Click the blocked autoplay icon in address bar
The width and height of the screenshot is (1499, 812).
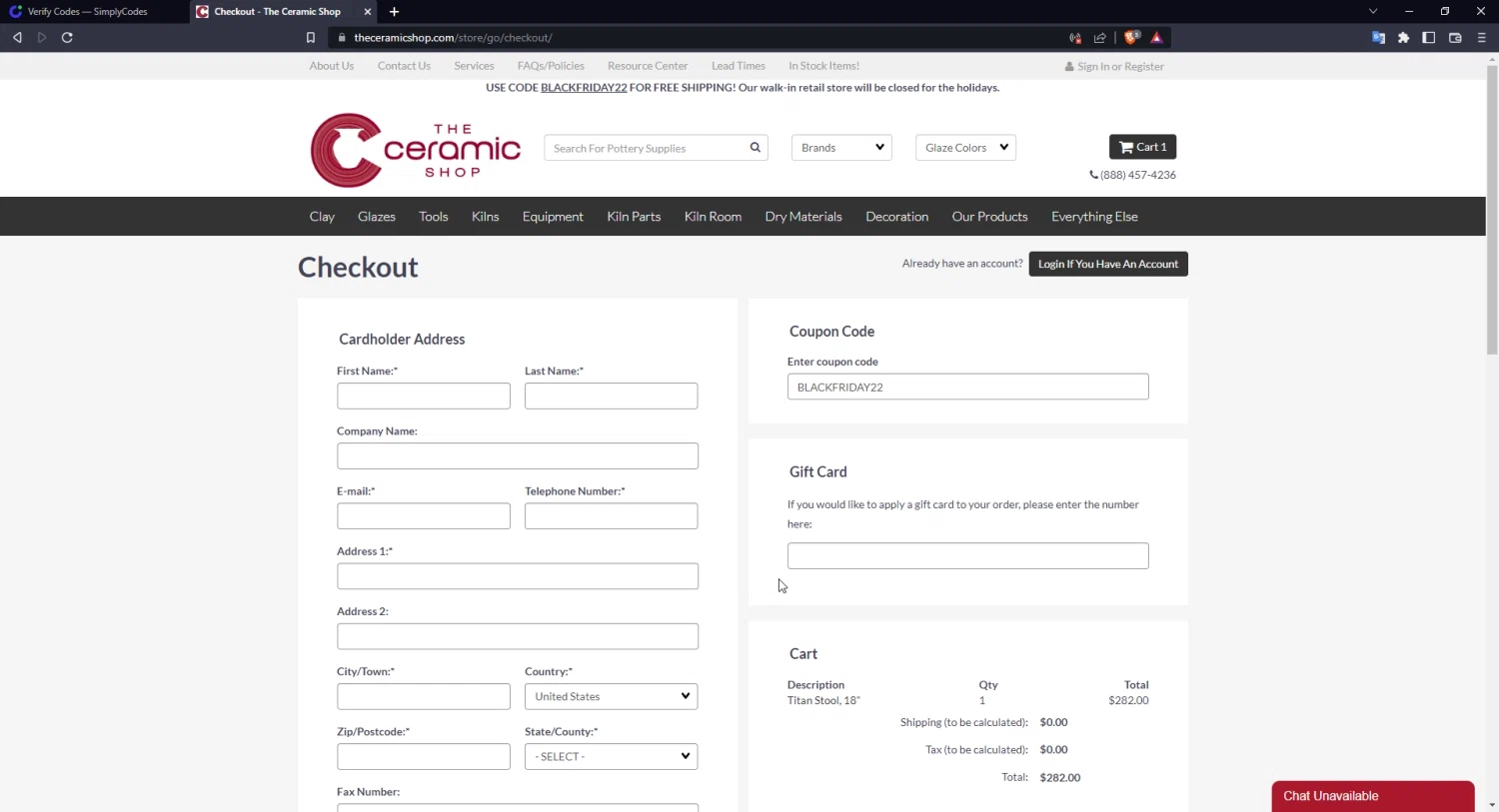(1075, 38)
